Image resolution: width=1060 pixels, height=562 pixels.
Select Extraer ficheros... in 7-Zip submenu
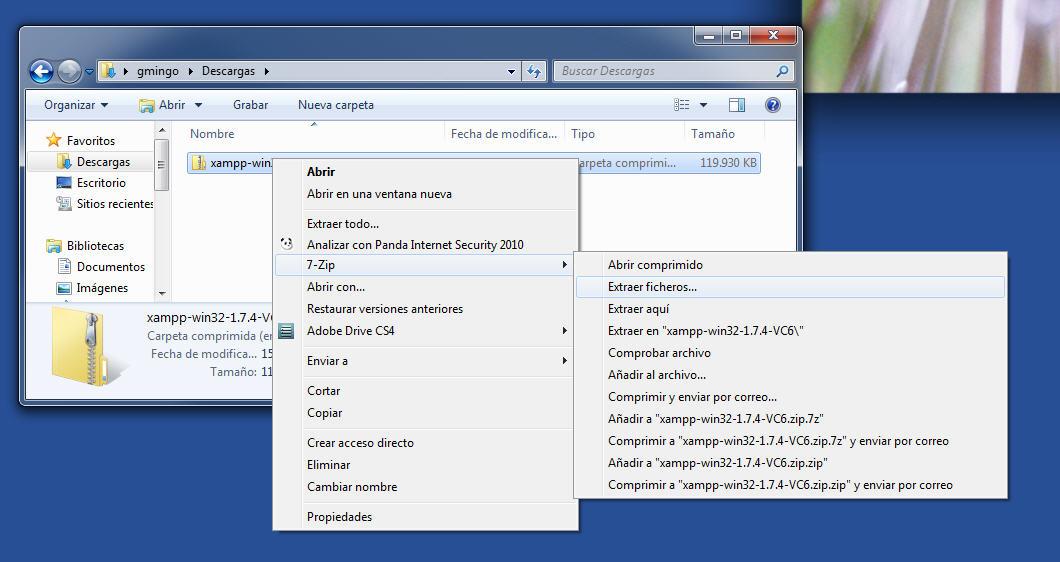(x=652, y=287)
